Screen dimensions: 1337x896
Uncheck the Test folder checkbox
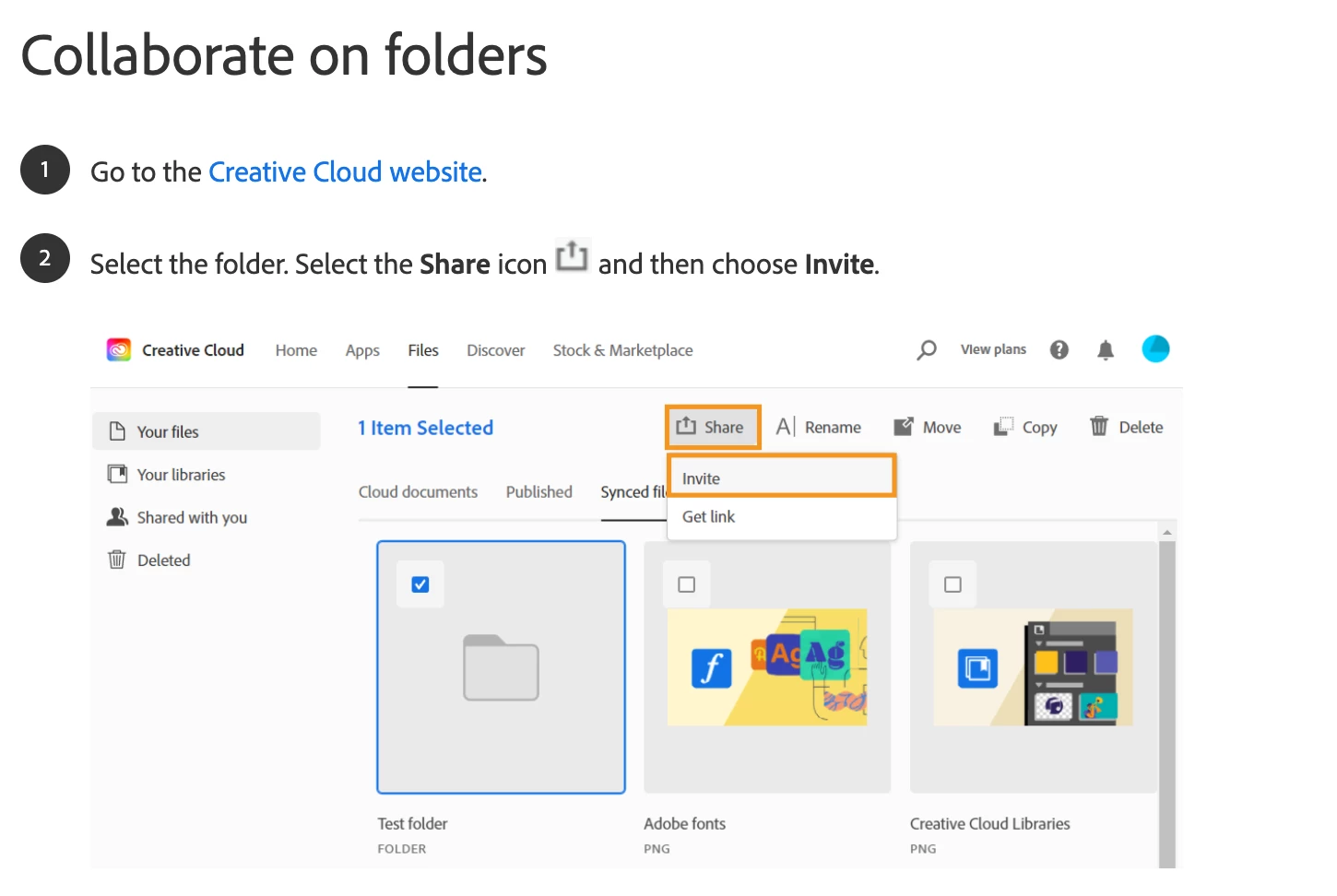[420, 584]
